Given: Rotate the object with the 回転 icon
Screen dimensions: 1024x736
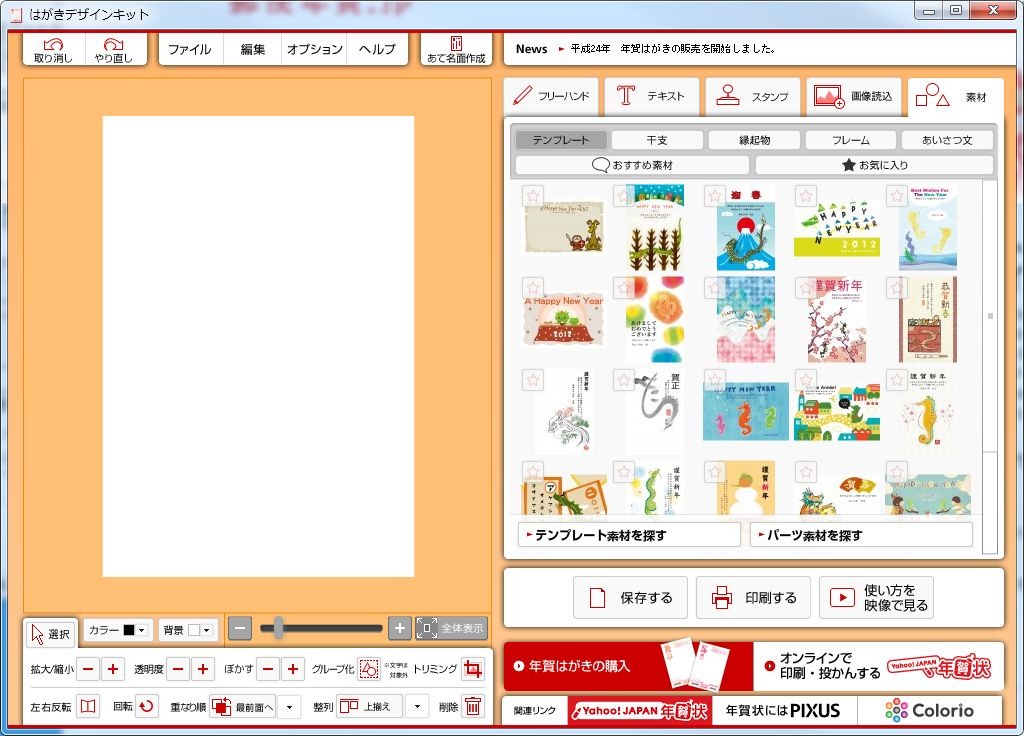Looking at the screenshot, I should click(146, 706).
